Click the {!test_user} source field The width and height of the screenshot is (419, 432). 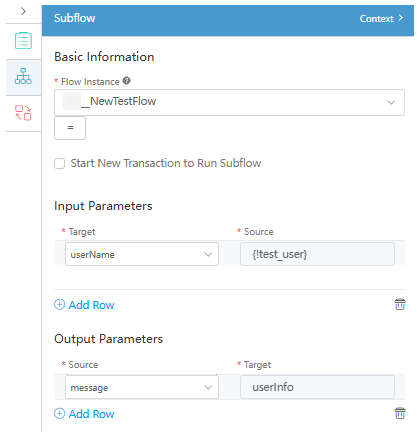317,254
